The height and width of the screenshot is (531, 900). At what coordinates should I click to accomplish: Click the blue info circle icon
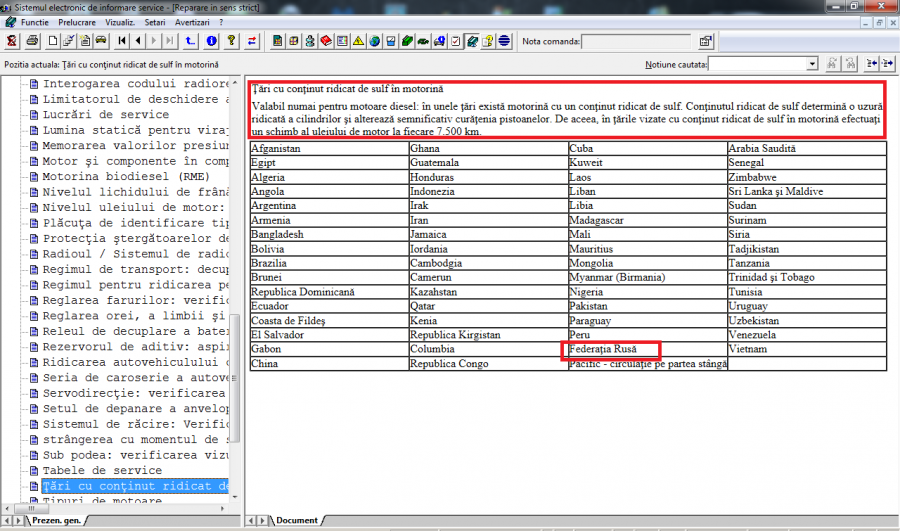tap(211, 41)
